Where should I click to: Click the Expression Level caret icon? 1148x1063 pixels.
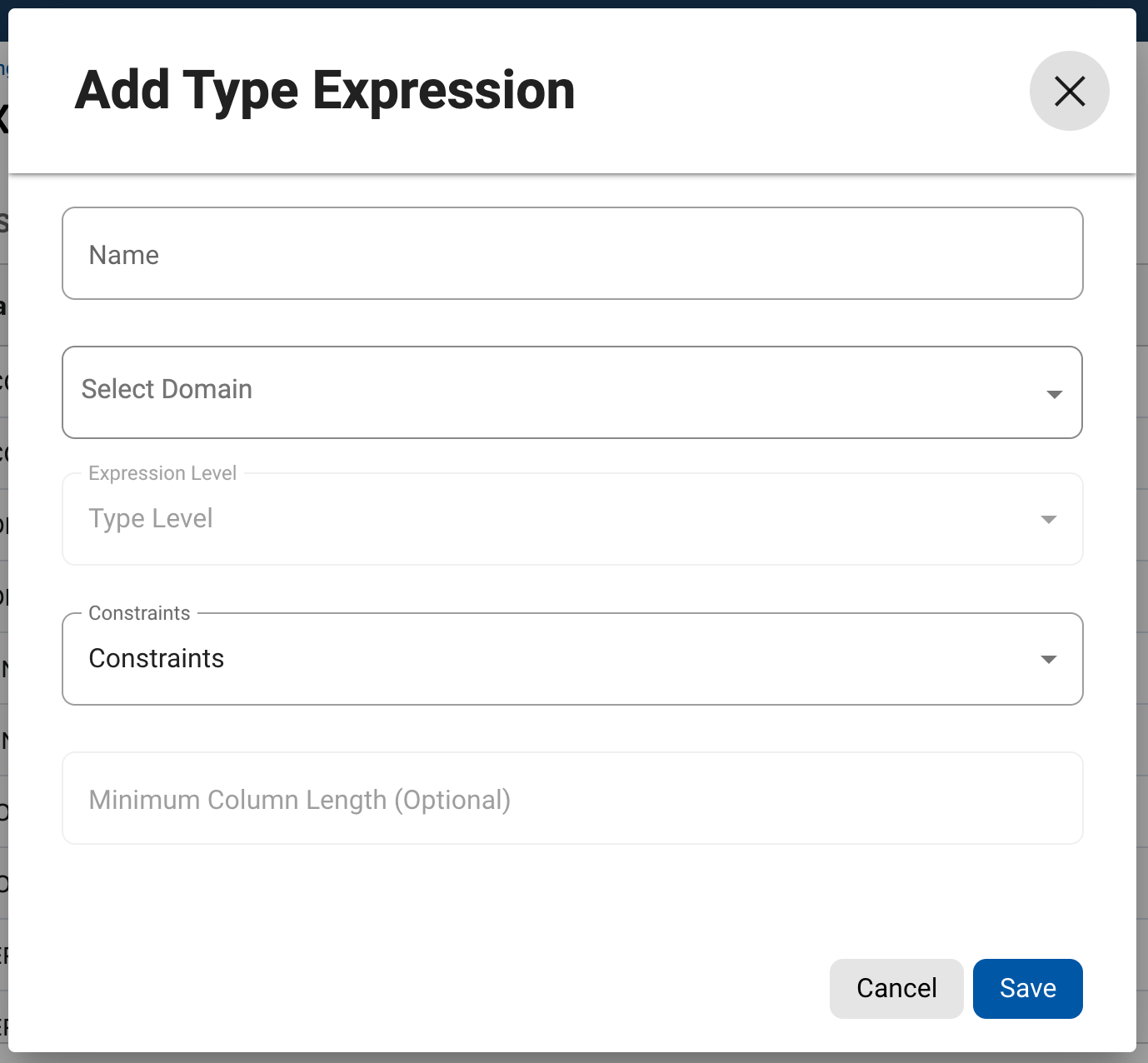(x=1049, y=520)
